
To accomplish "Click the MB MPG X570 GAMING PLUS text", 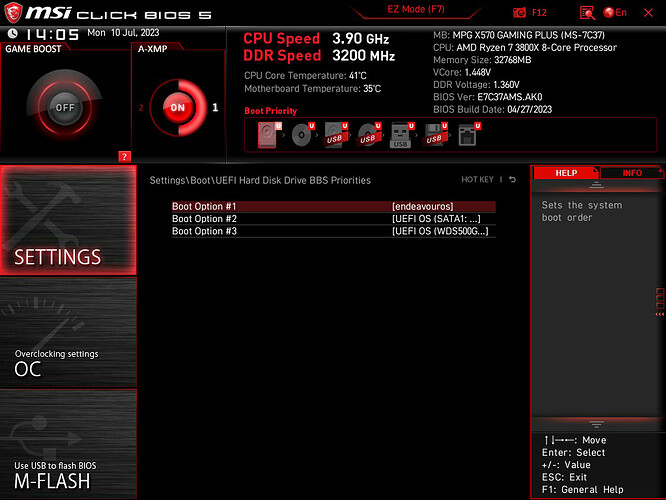I will [519, 35].
